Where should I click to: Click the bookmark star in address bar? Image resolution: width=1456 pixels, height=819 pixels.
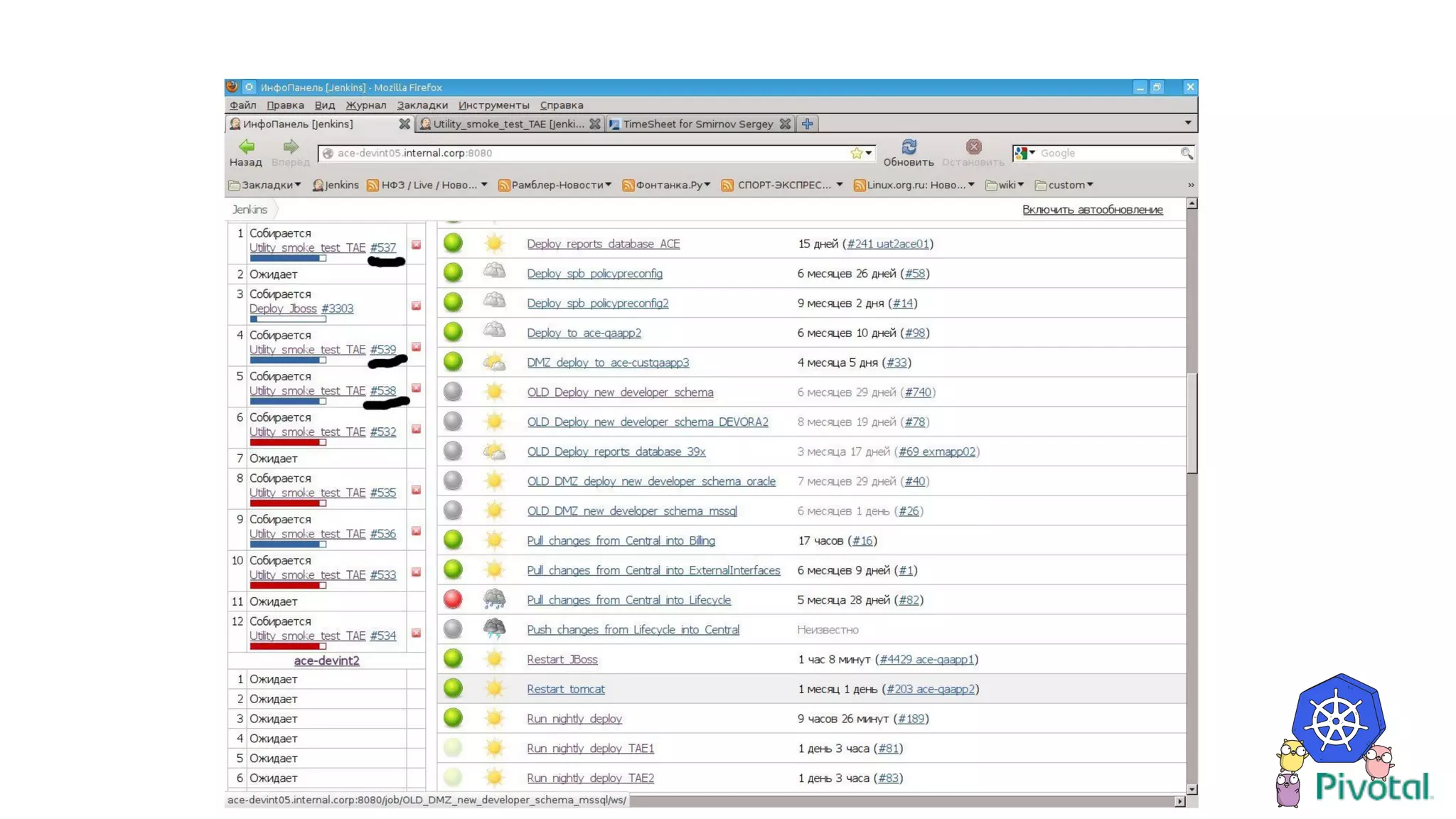tap(856, 153)
